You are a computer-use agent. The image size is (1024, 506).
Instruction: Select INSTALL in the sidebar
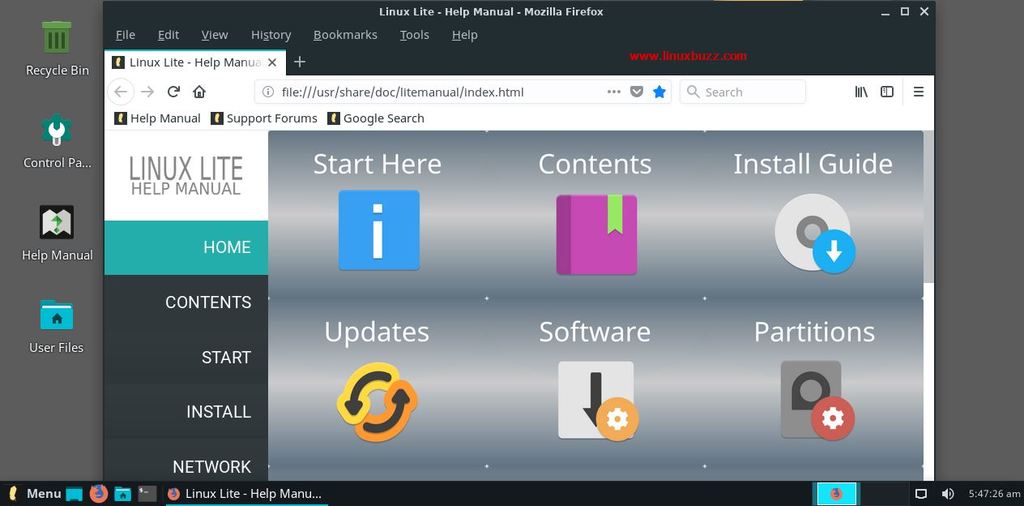(186, 412)
